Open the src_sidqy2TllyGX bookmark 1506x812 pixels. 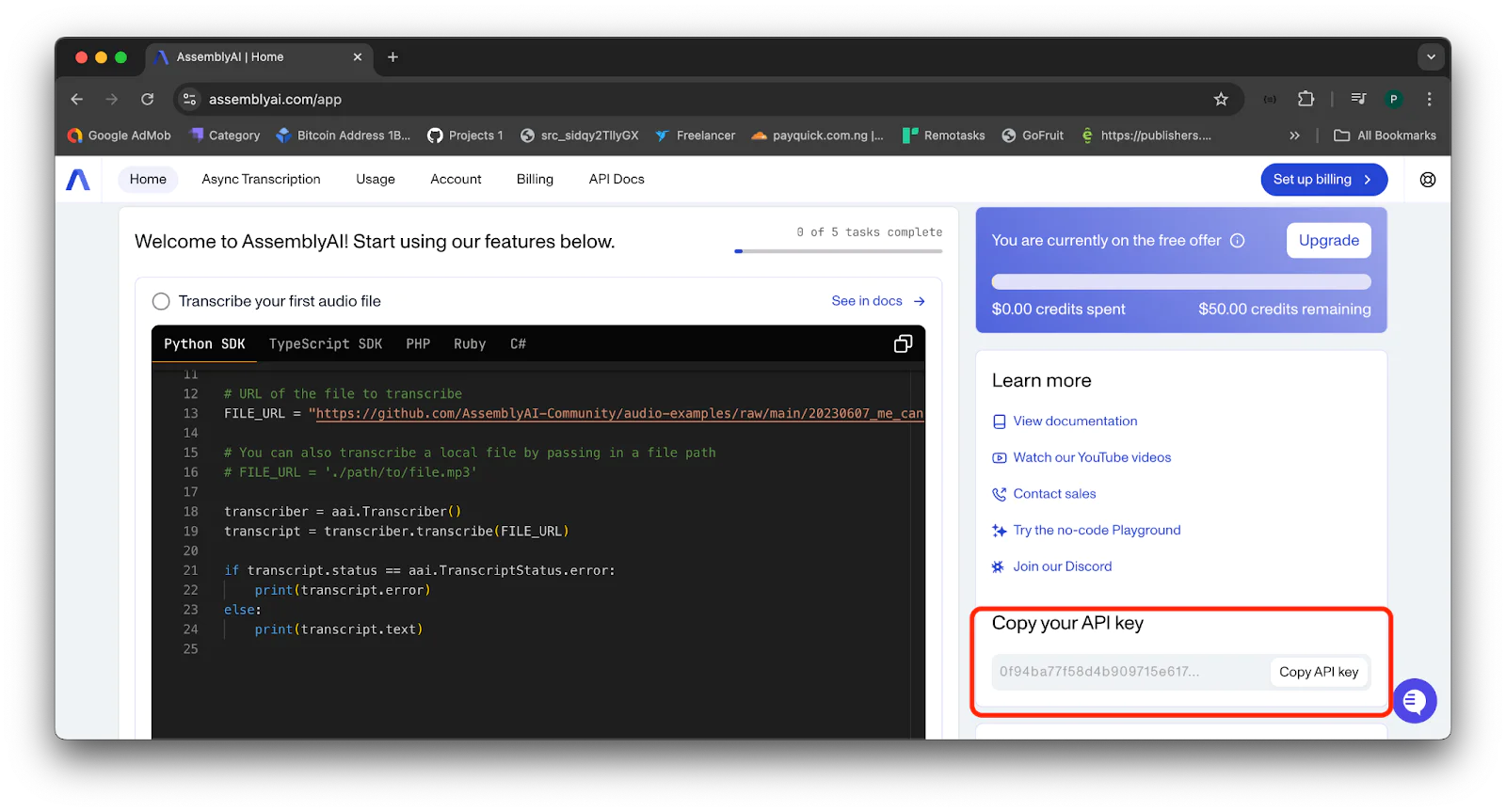(580, 135)
